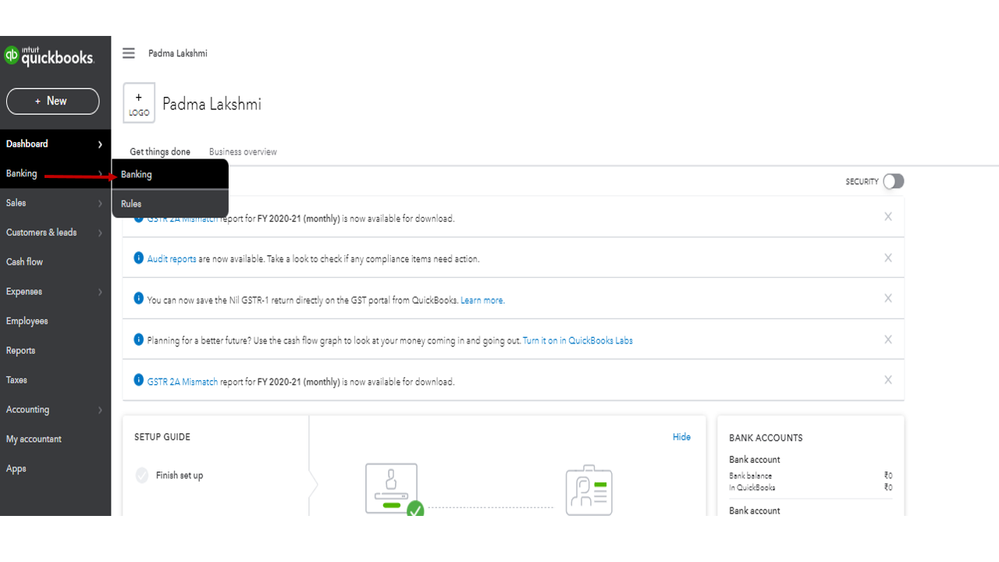
Task: Expand the Expenses submenu arrow
Action: (x=100, y=292)
